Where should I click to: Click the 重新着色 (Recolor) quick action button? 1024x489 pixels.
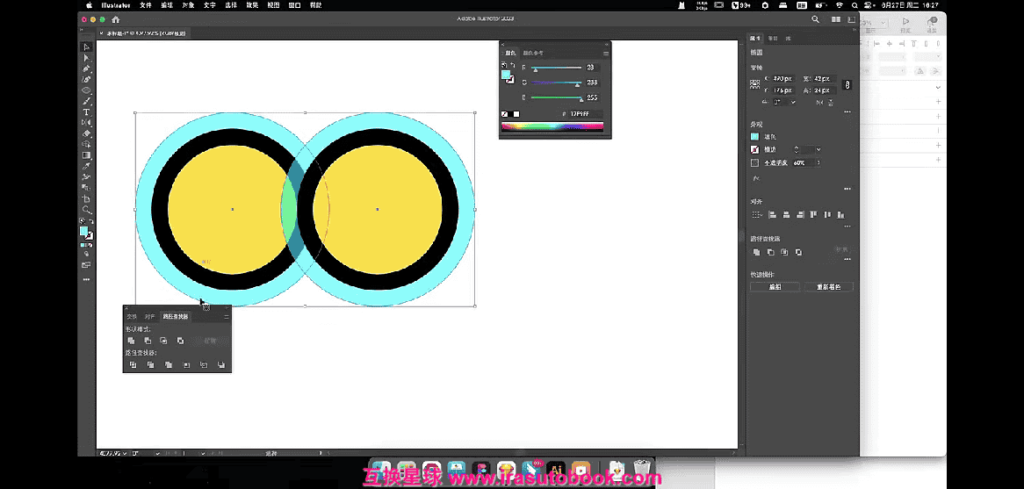[x=829, y=287]
